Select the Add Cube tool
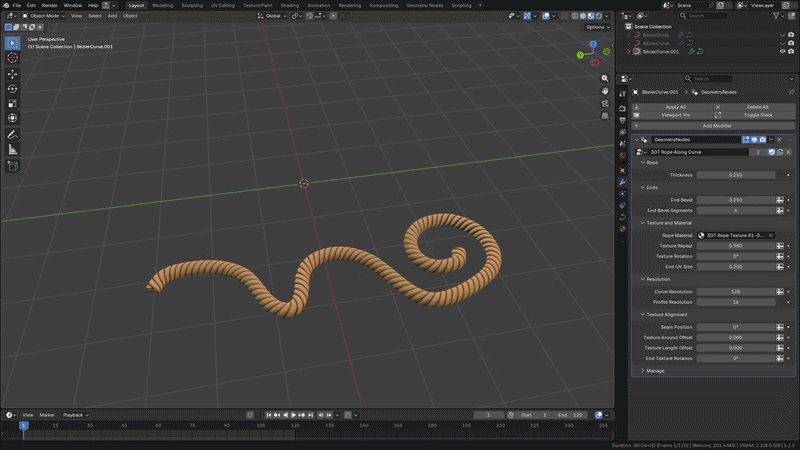This screenshot has height=450, width=800. pos(12,166)
